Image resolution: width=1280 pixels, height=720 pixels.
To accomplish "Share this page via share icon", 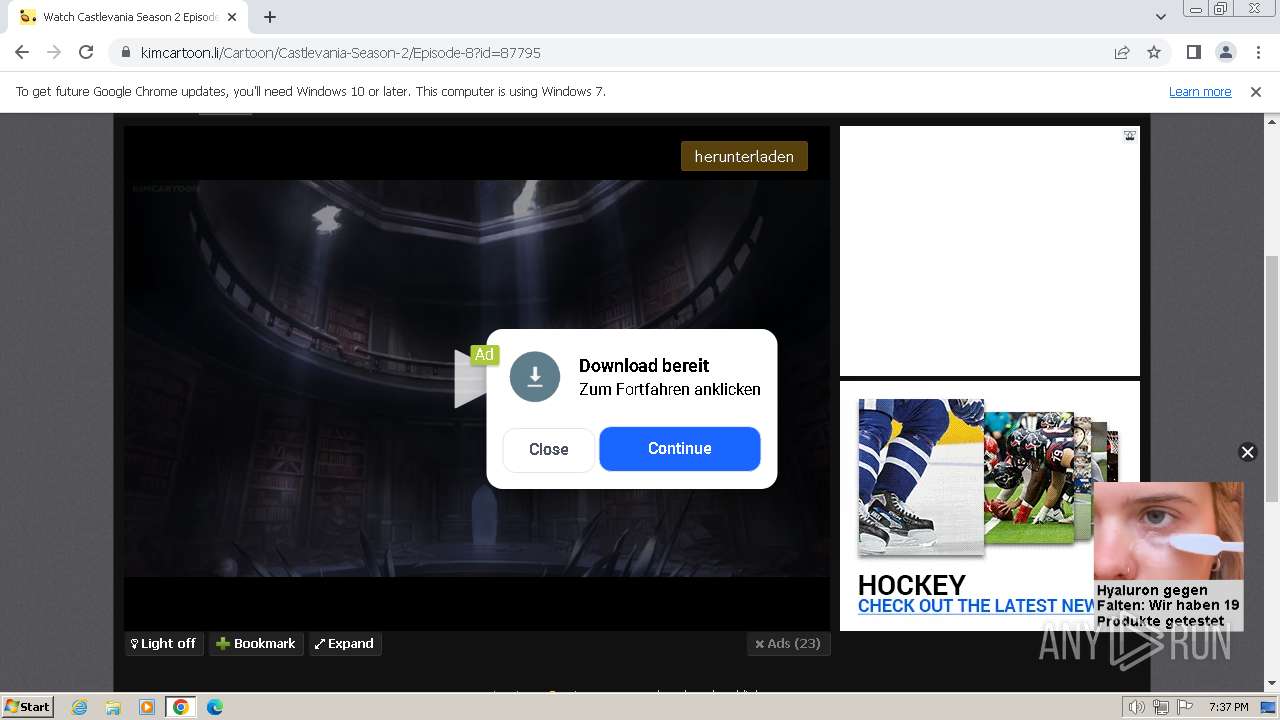I will [x=1122, y=52].
